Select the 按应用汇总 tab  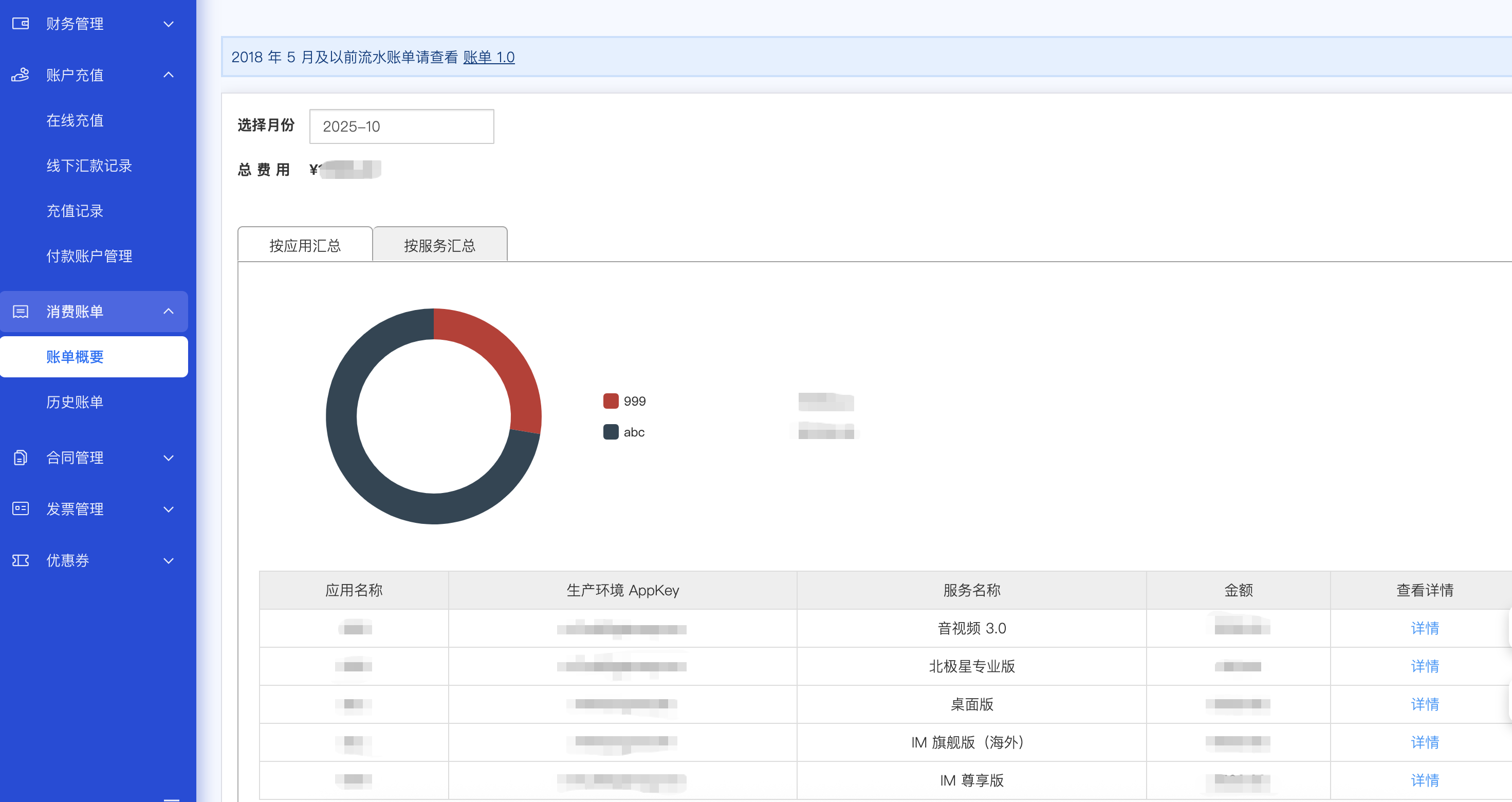click(x=305, y=245)
